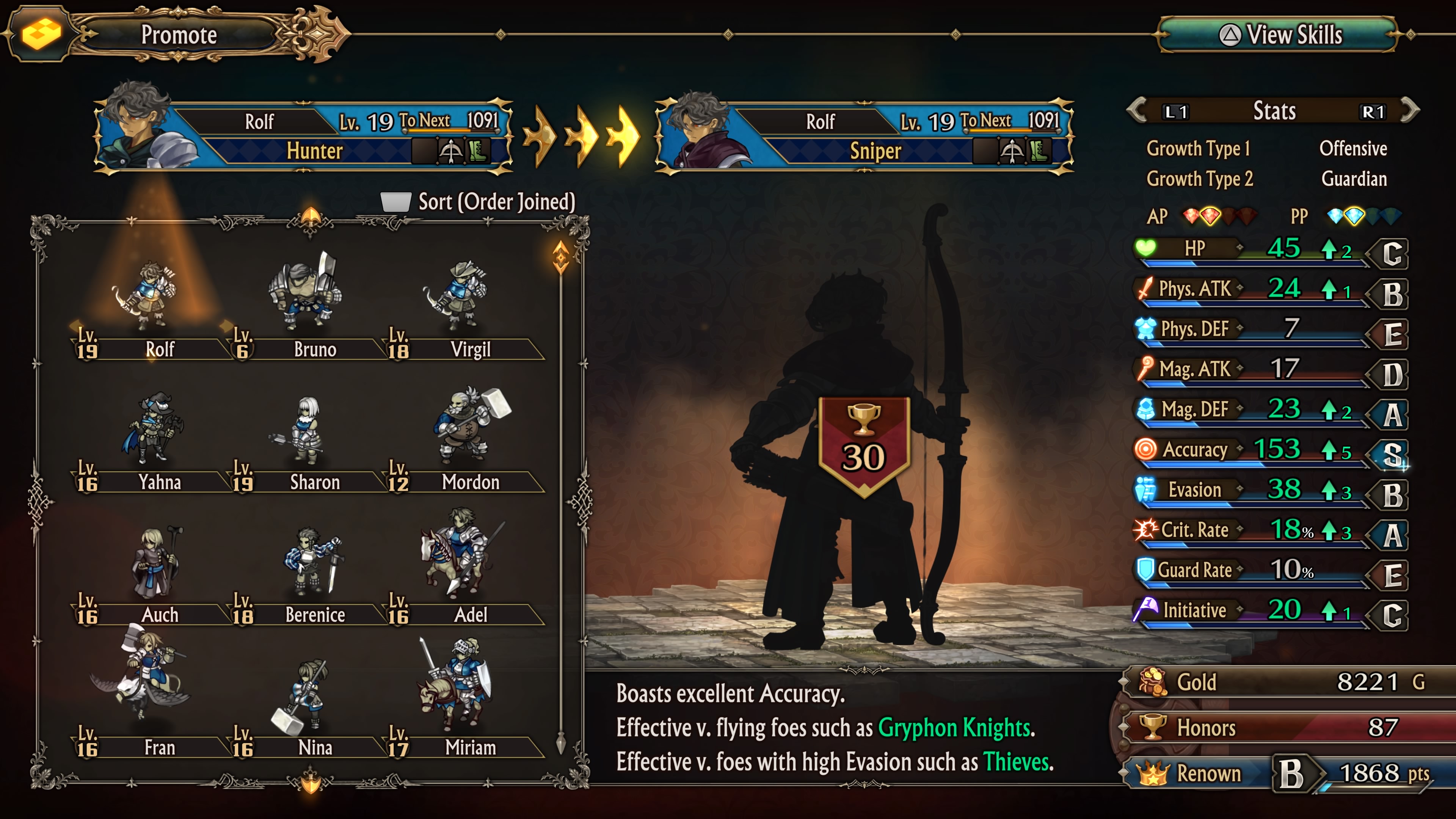This screenshot has width=1456, height=819.
Task: Click the gold coin pile icon
Action: [x=1152, y=681]
